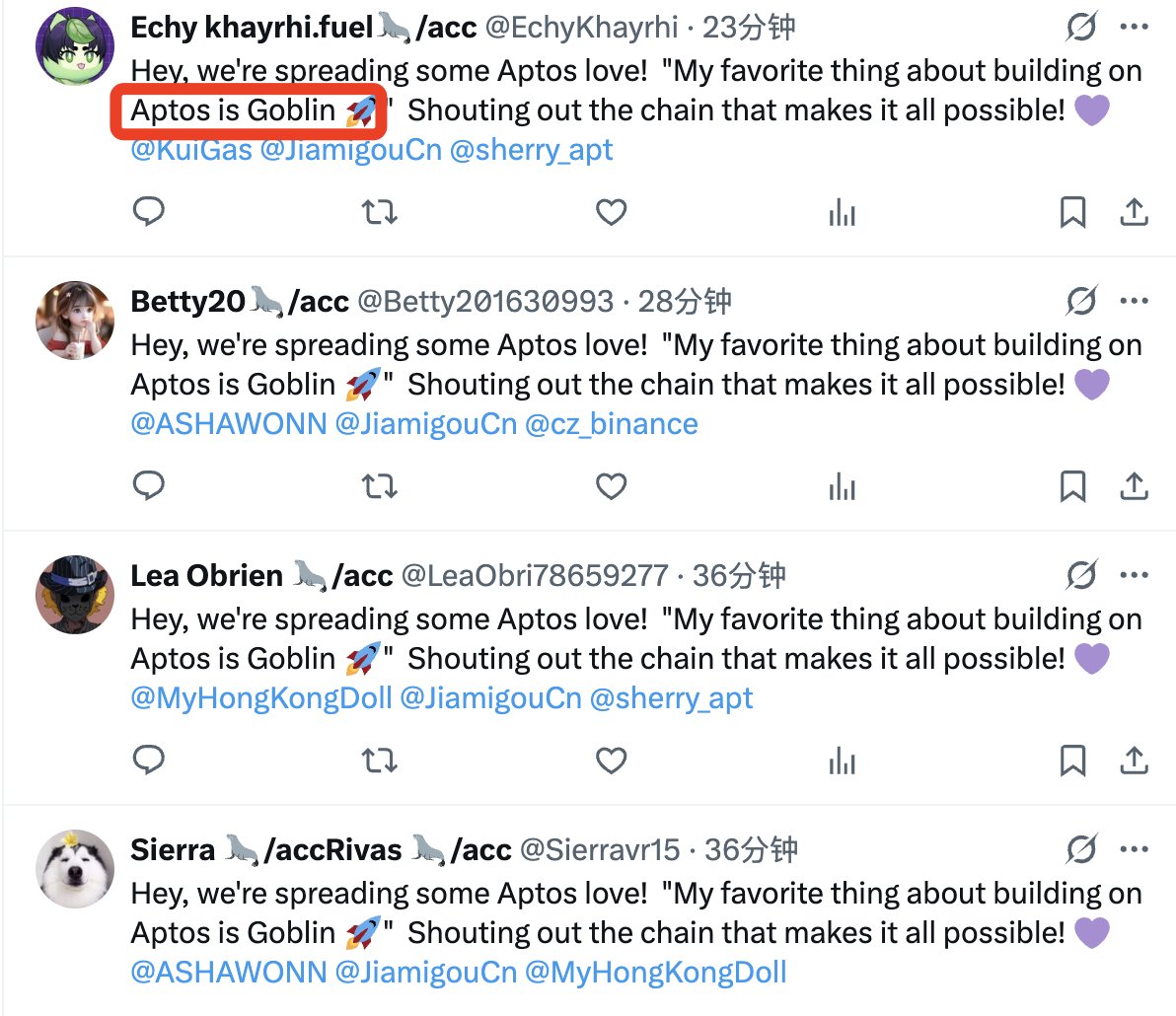Click Grok icon on Echy's tweet
The width and height of the screenshot is (1176, 1016).
1082,27
